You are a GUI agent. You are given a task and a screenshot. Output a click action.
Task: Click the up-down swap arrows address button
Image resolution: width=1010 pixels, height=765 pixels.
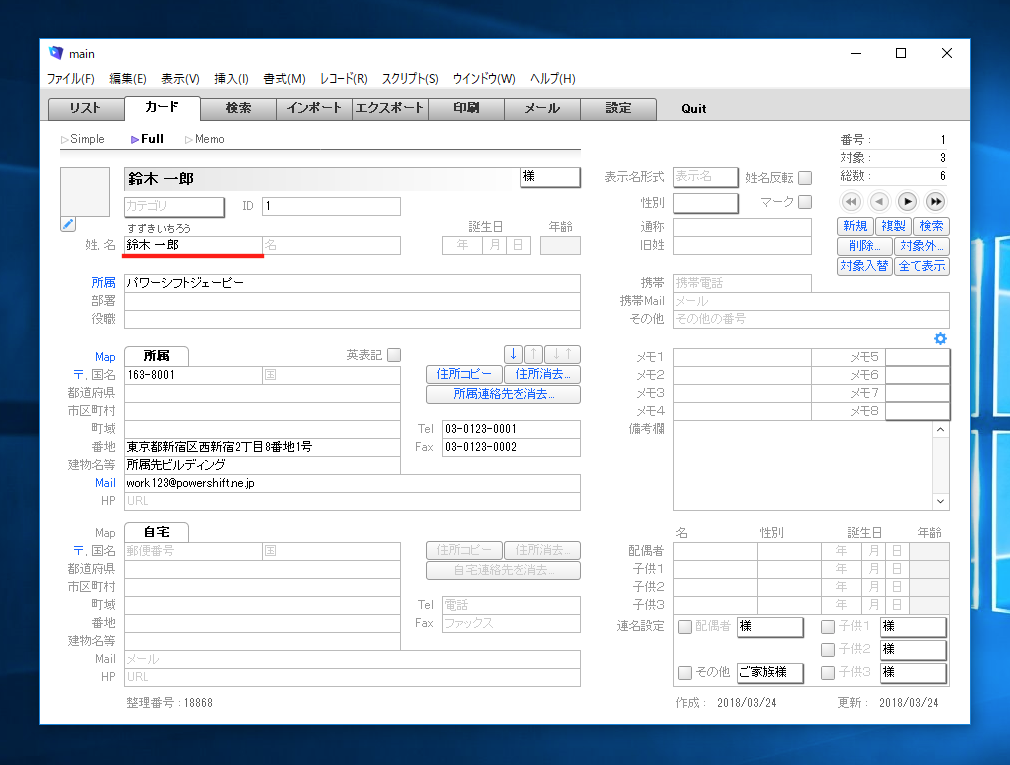(x=563, y=354)
